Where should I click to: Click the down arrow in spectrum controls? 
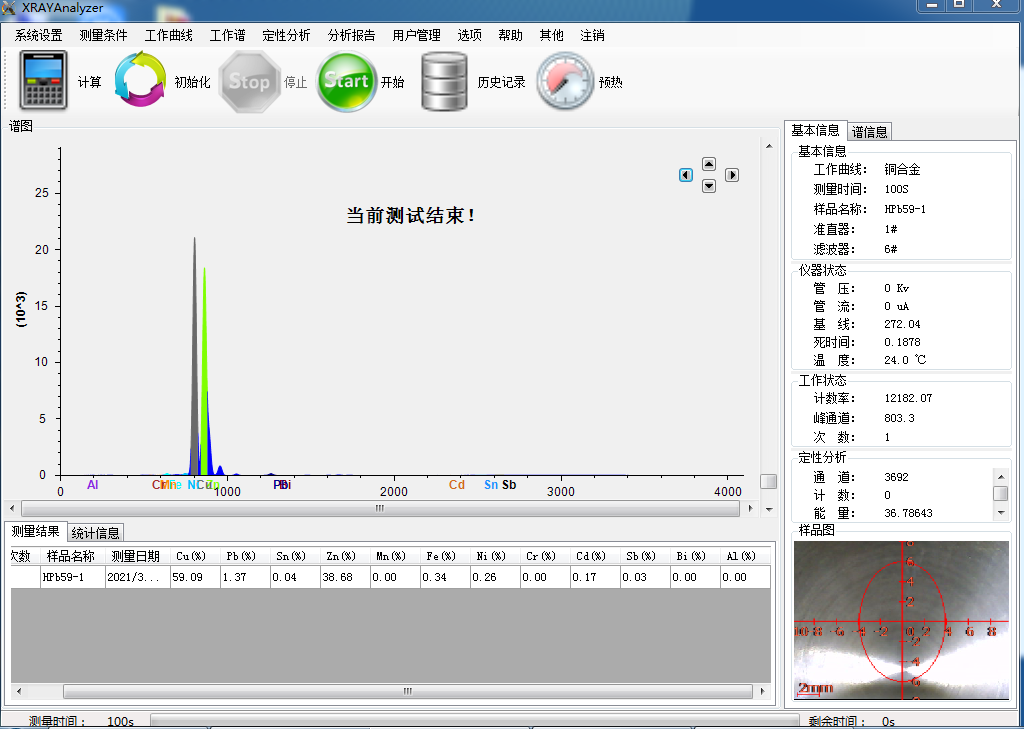tap(709, 186)
